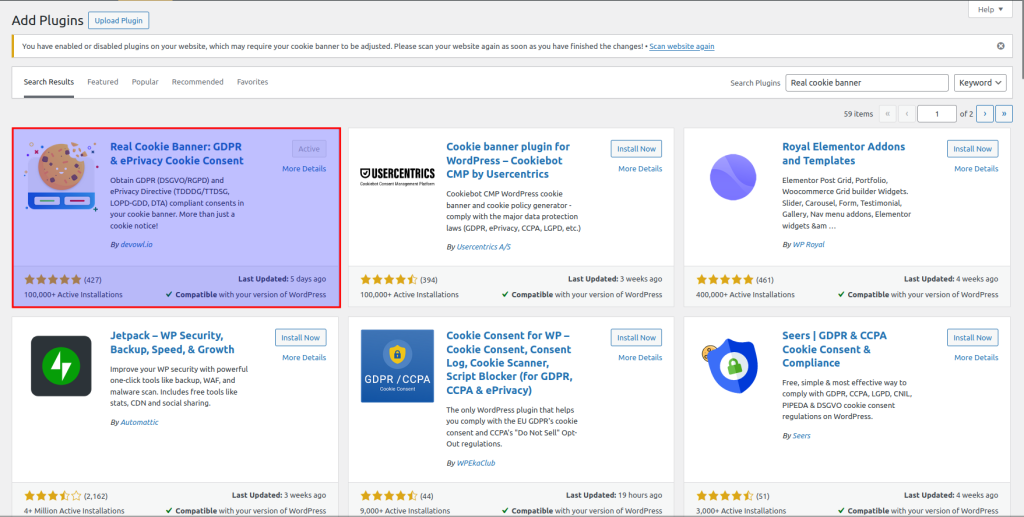Image resolution: width=1024 pixels, height=517 pixels.
Task: Install the Jetpack plugin
Action: pyautogui.click(x=300, y=337)
